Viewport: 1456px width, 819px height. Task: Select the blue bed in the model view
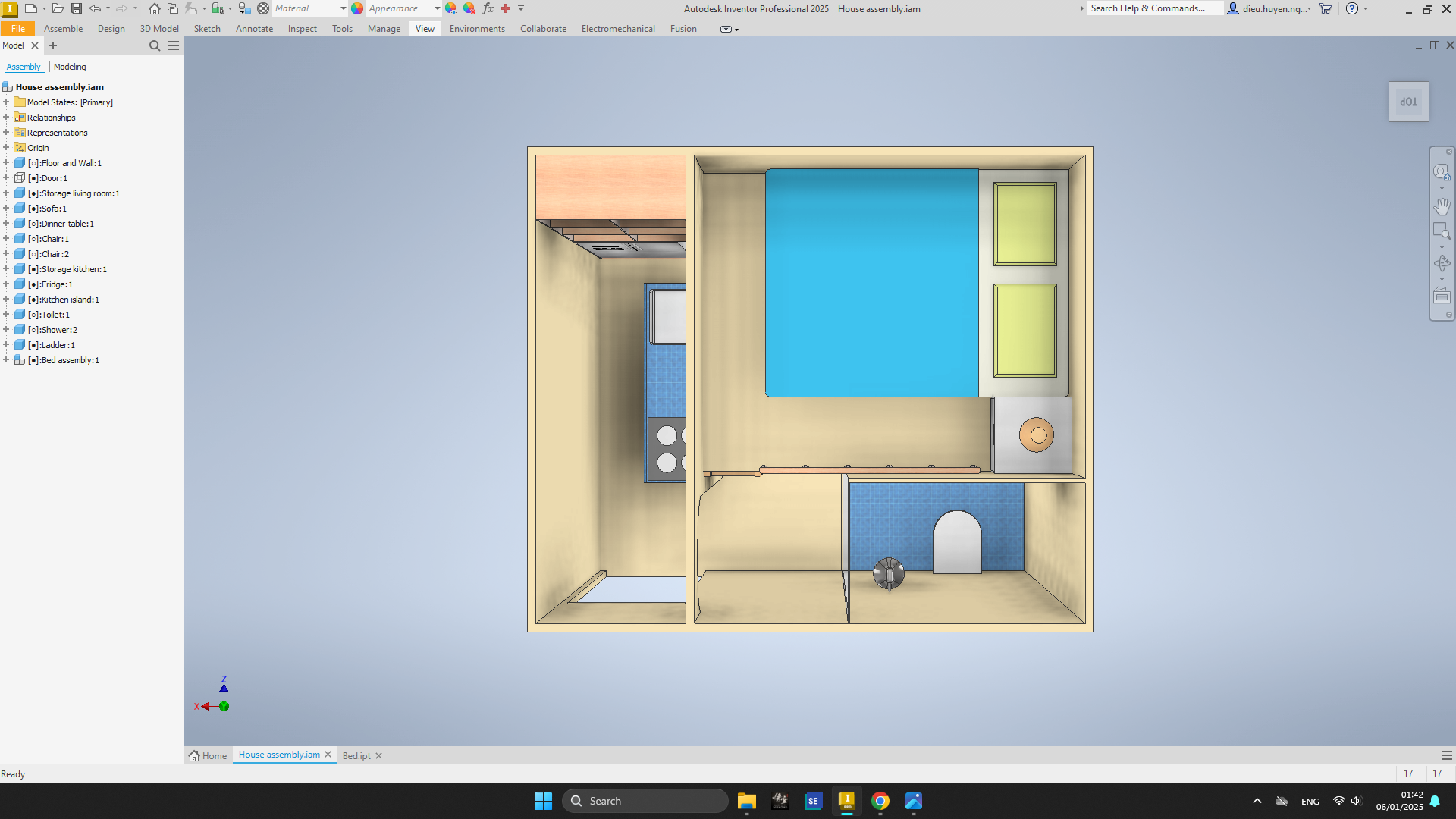871,283
